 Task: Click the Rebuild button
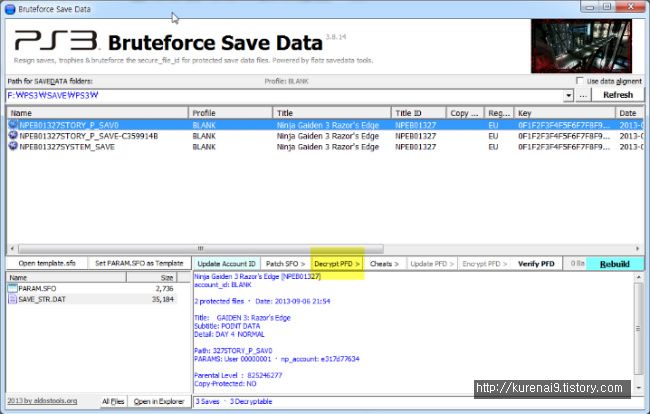(x=615, y=264)
